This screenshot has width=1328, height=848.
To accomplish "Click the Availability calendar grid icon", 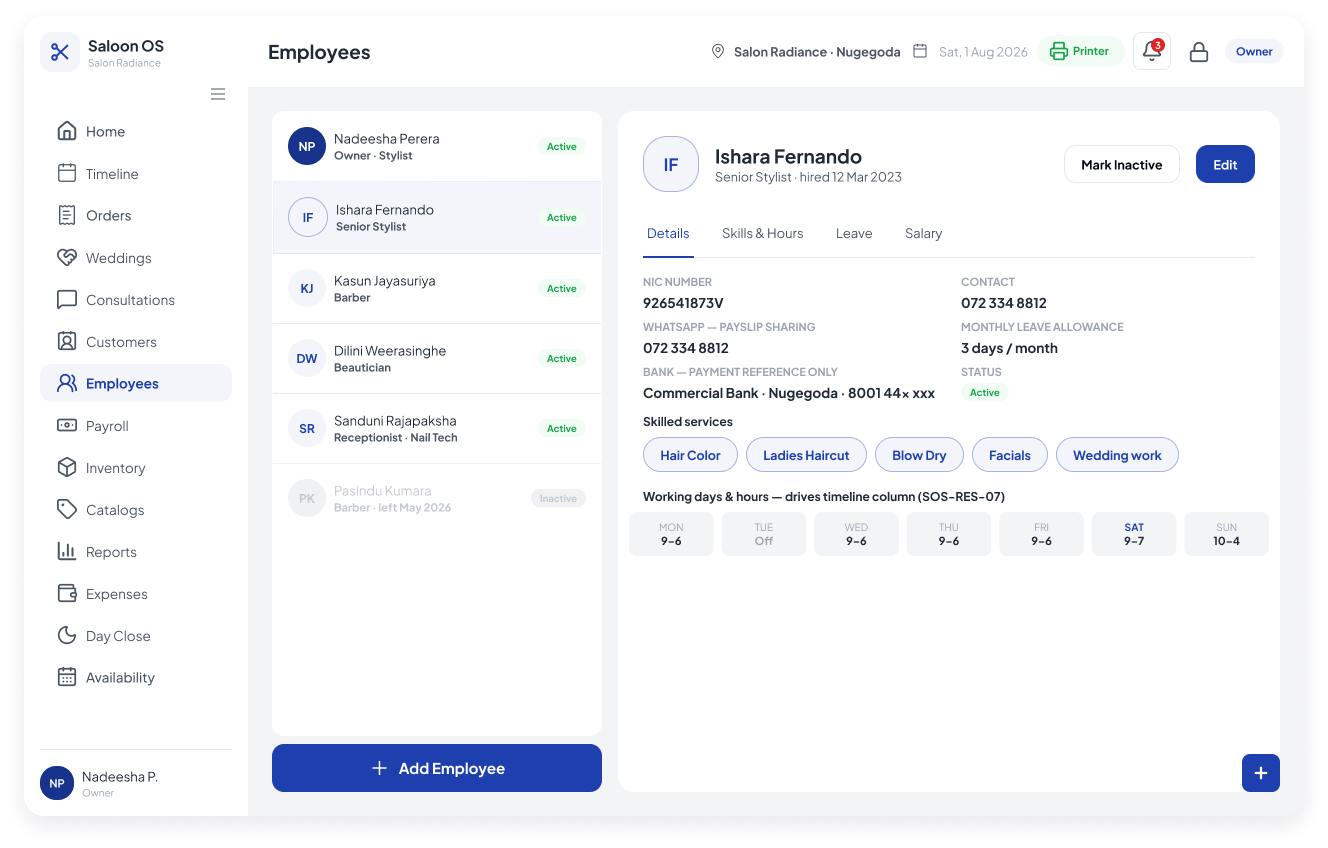I will 67,677.
